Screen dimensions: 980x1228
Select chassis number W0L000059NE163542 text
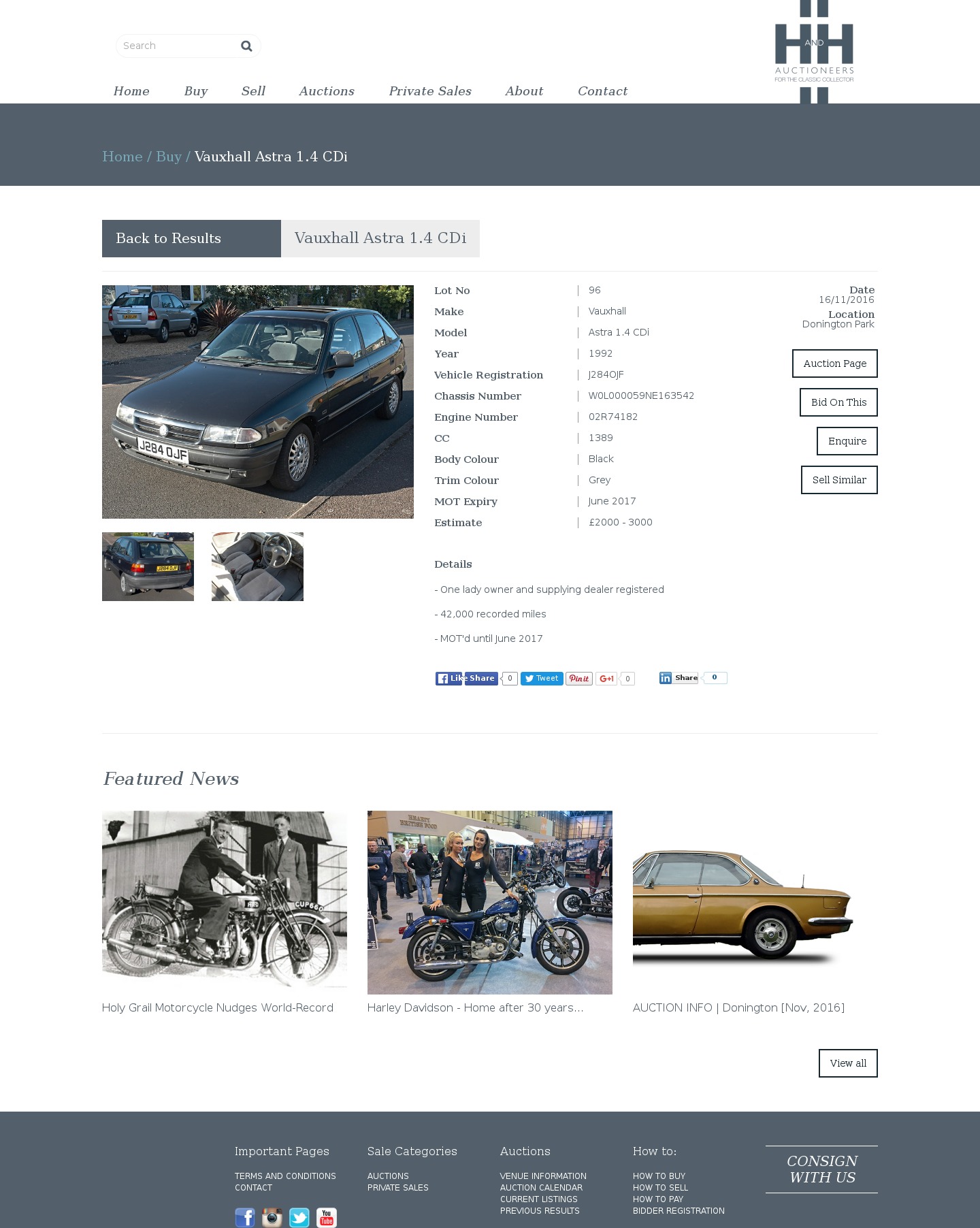pos(641,395)
